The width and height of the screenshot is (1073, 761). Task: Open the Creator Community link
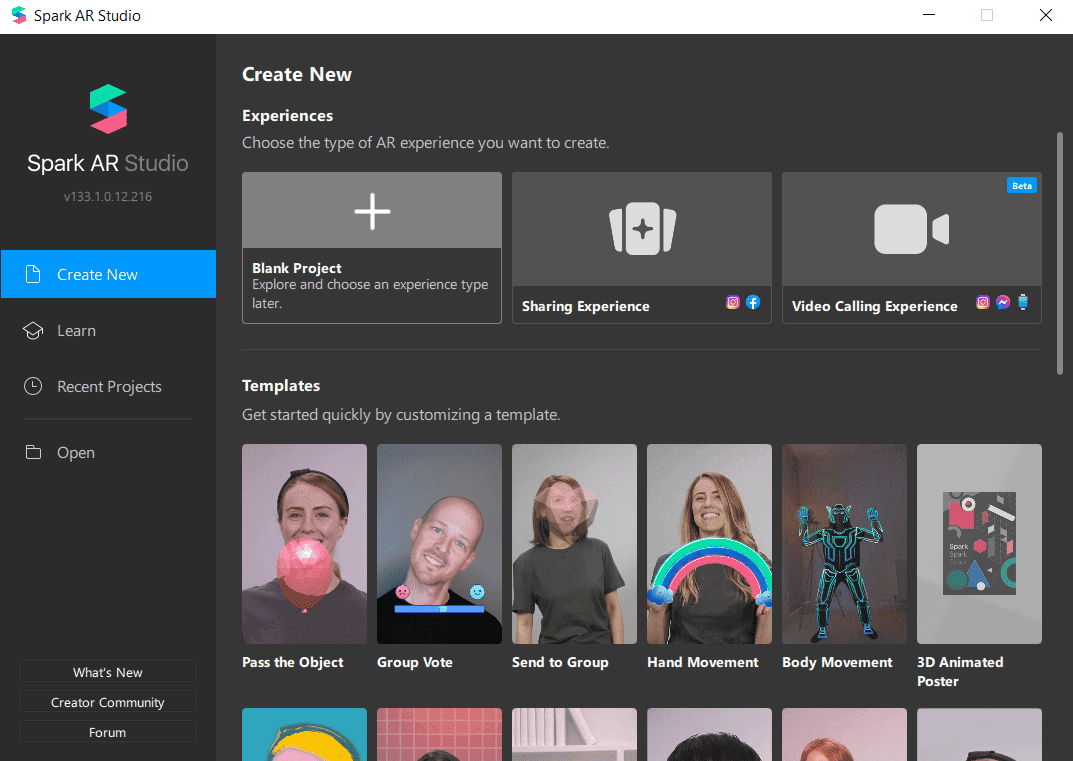click(108, 703)
